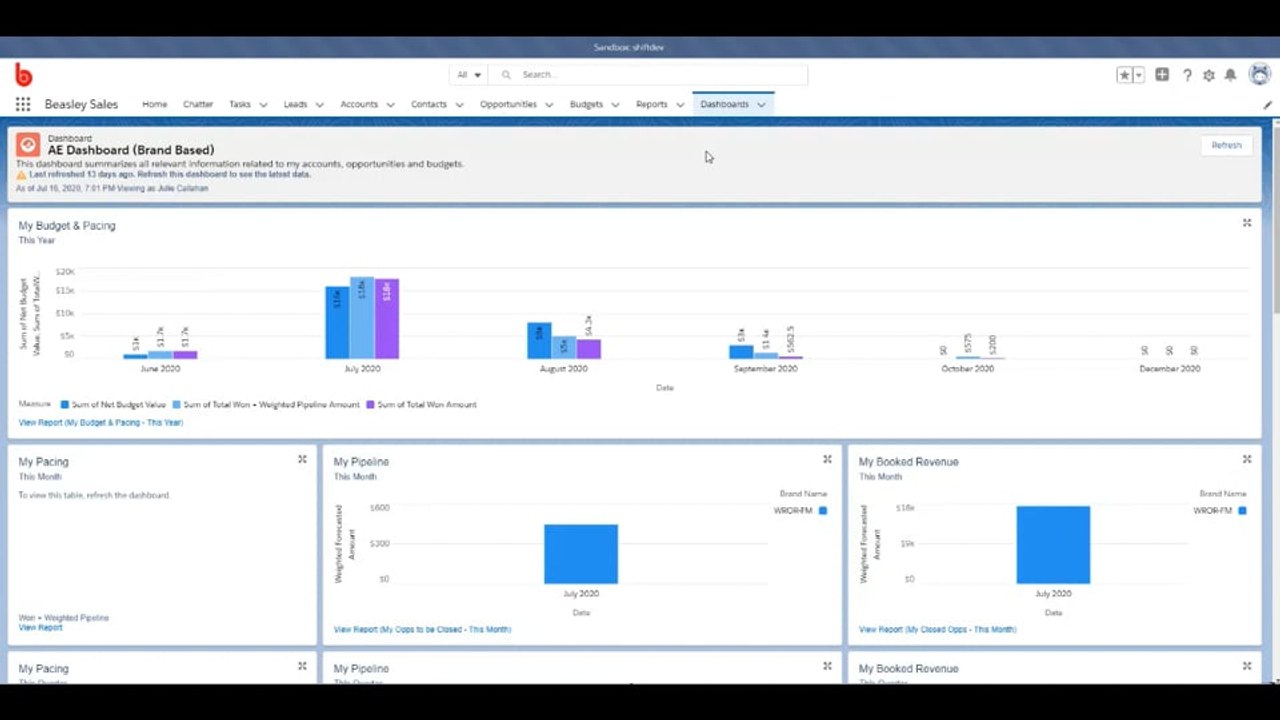Open the Tasks tab dropdown chevron
The height and width of the screenshot is (720, 1280).
pos(263,104)
